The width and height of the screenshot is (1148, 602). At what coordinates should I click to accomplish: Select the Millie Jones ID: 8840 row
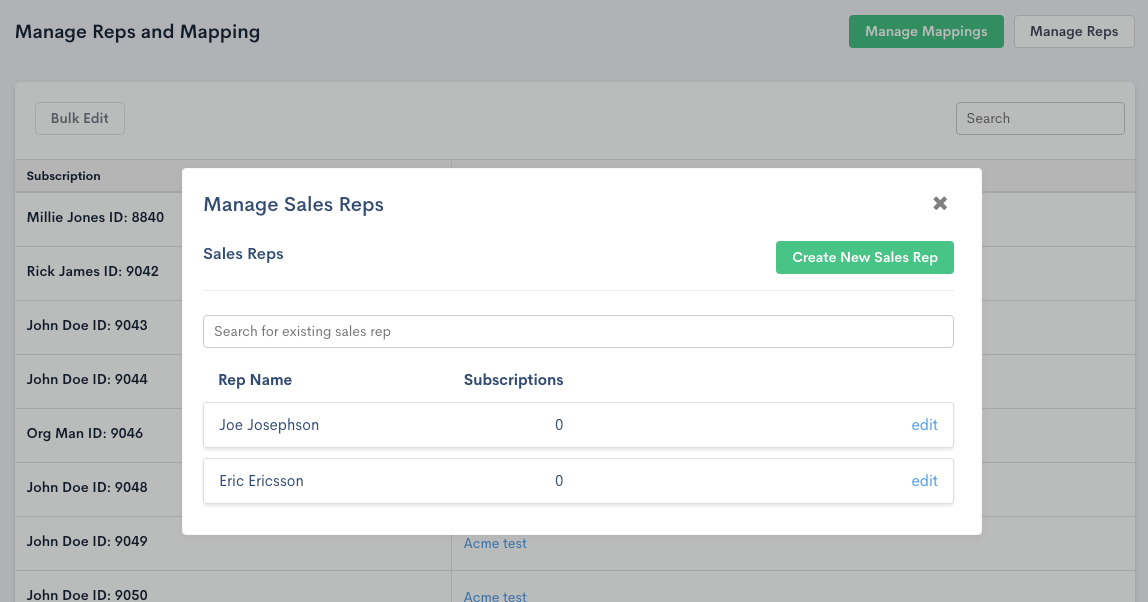coord(95,217)
